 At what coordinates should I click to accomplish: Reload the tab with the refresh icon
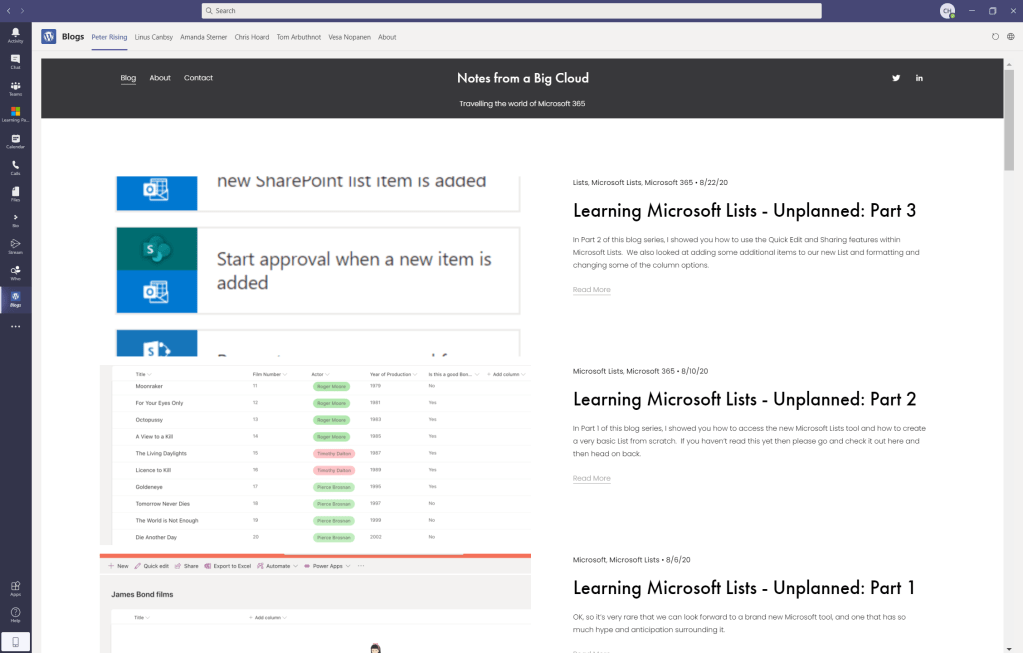(995, 37)
